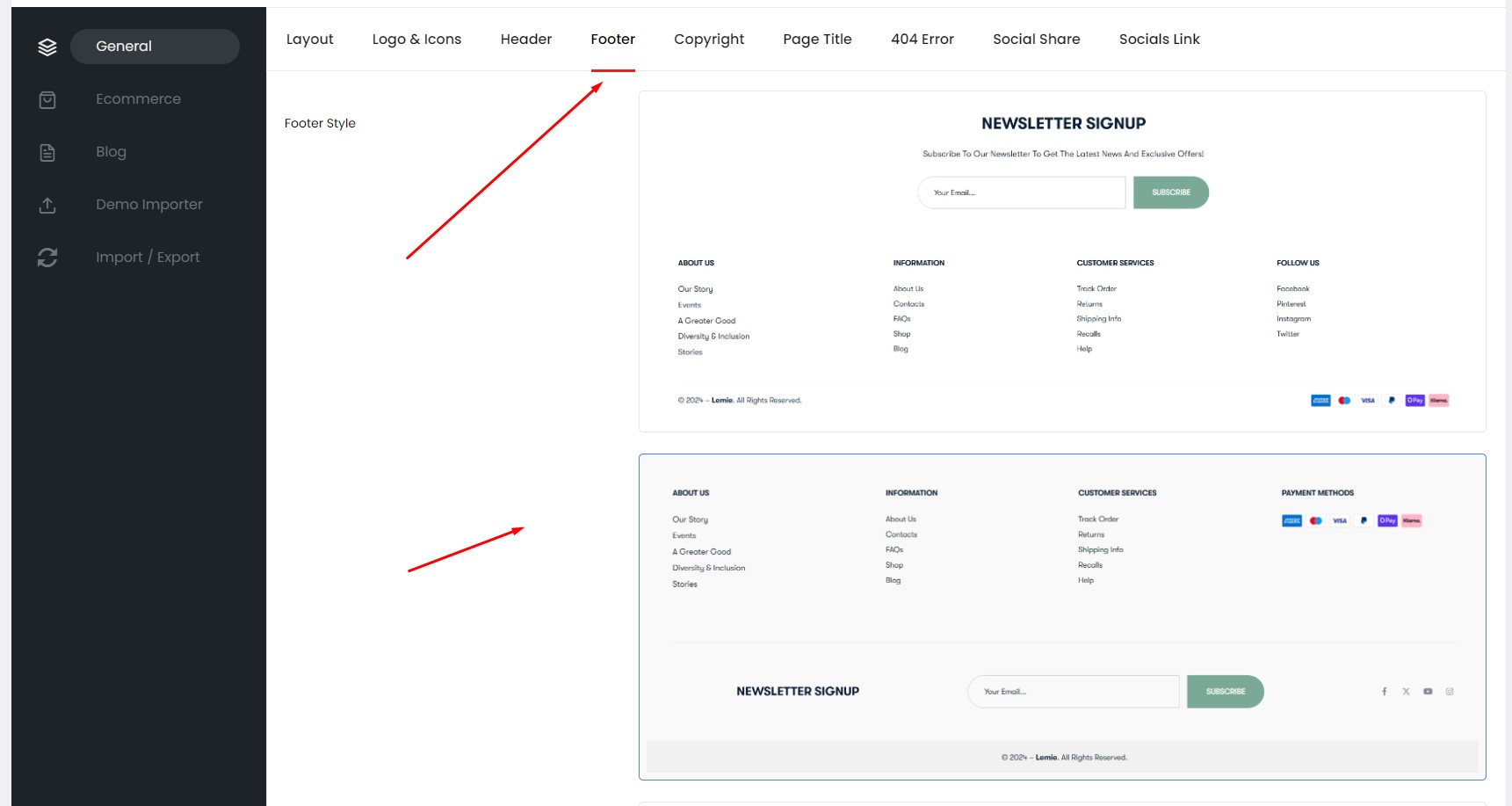Choose the second footer style with bottom newsletter

click(x=1061, y=616)
